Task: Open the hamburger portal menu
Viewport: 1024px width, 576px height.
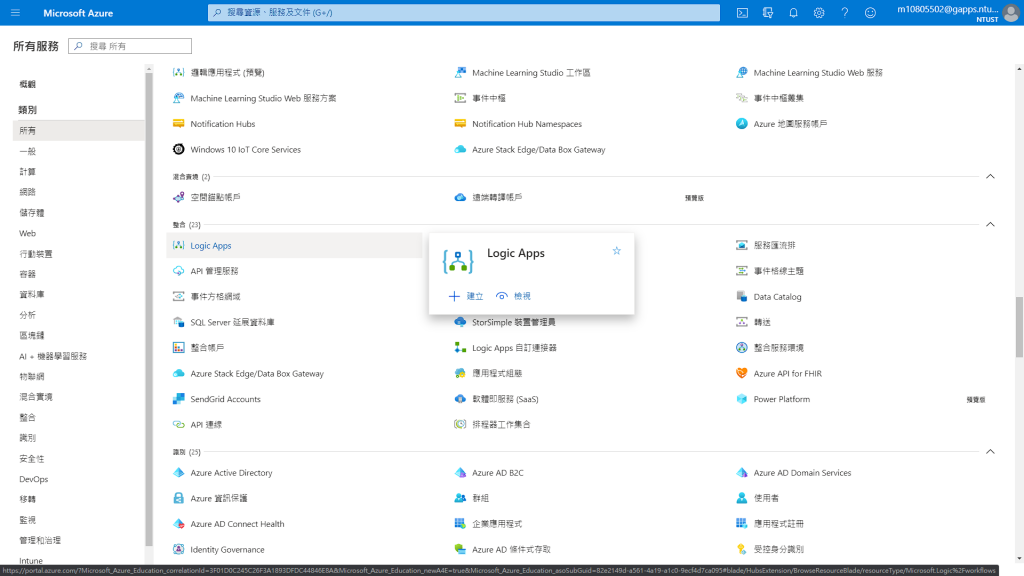Action: tap(16, 12)
